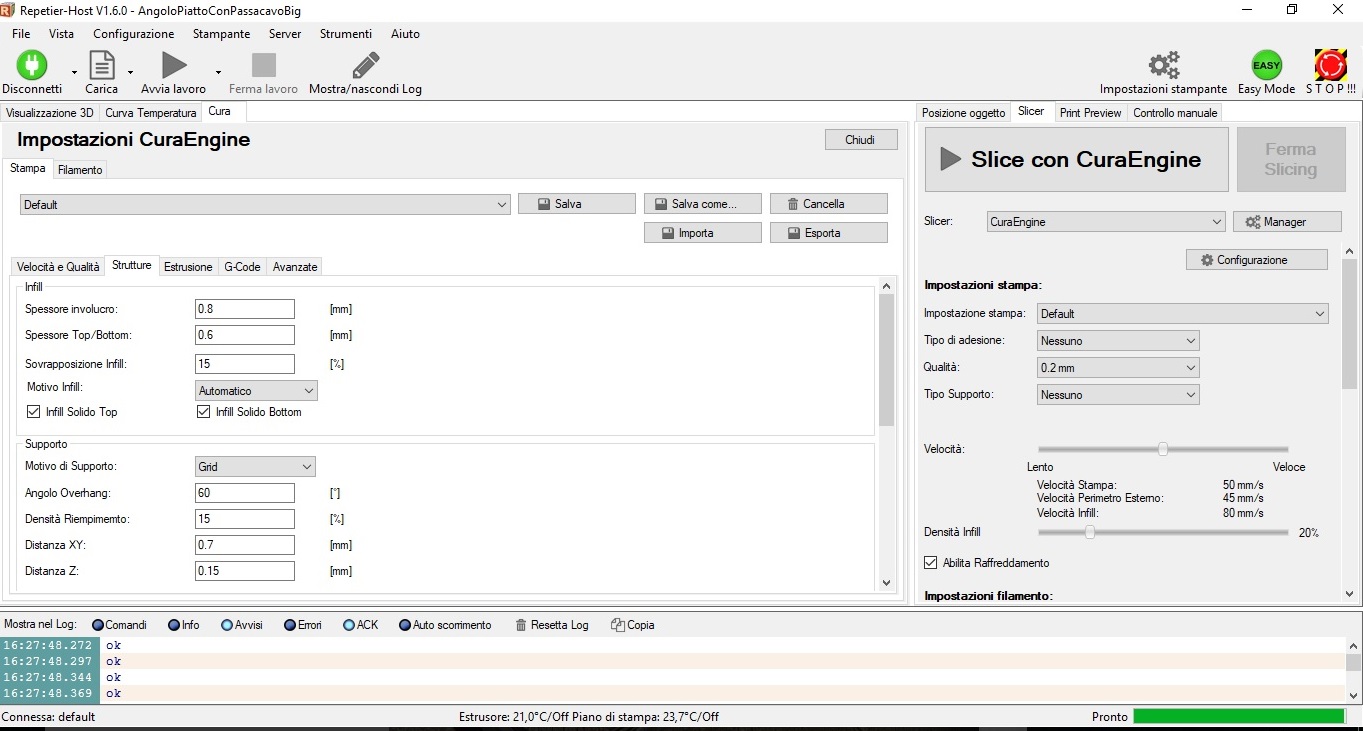
Task: Open Motivo Infill Automatico dropdown
Action: (256, 391)
